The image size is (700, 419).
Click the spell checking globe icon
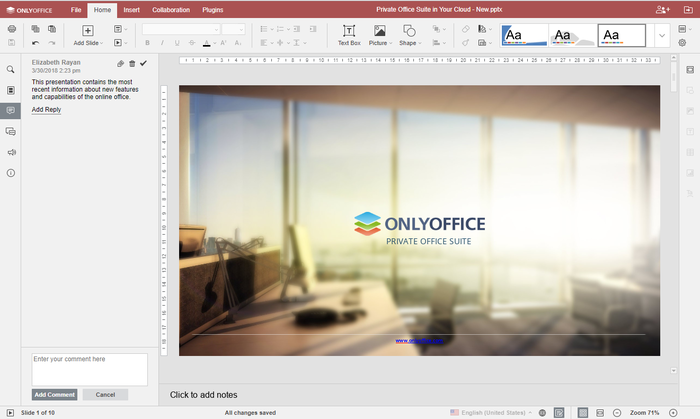click(542, 413)
